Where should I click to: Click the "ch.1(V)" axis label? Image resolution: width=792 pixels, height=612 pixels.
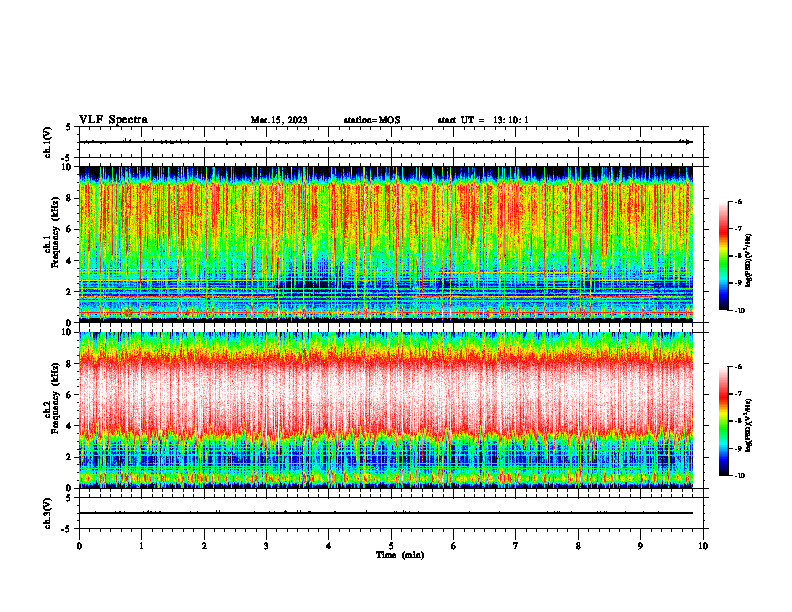pos(48,142)
